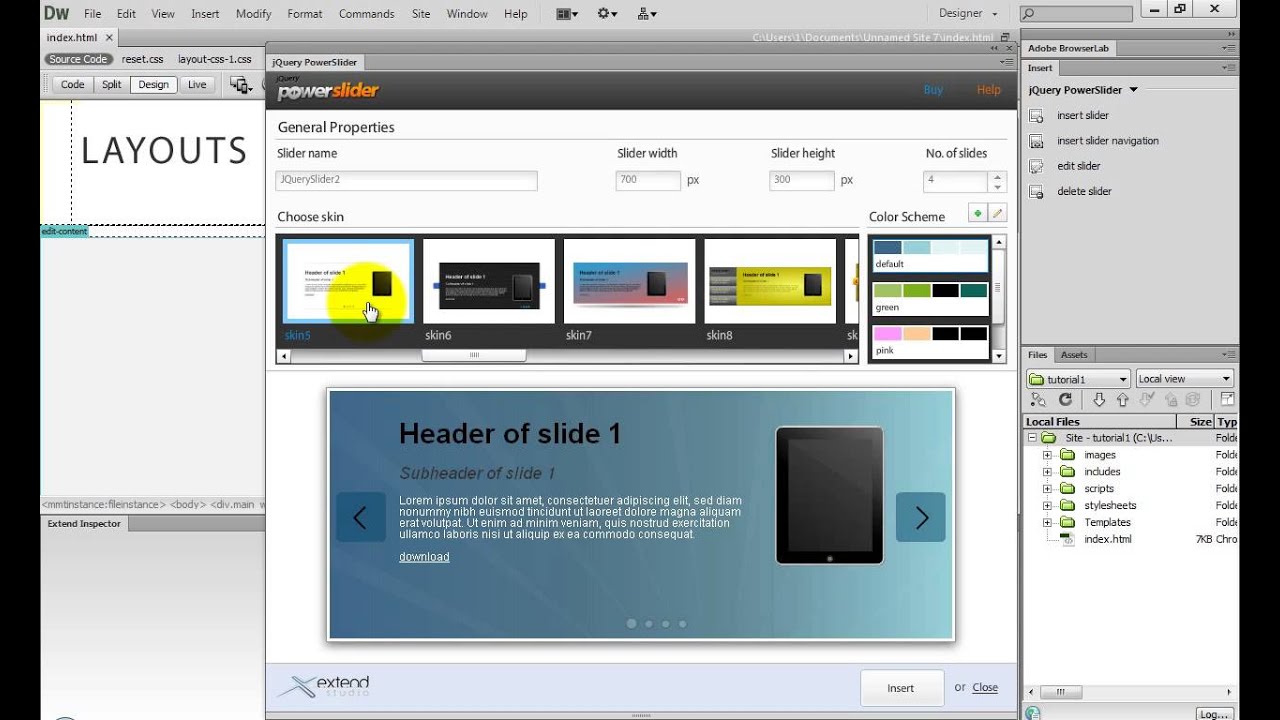Expand the scripts folder
The image size is (1280, 720).
[x=1048, y=489]
